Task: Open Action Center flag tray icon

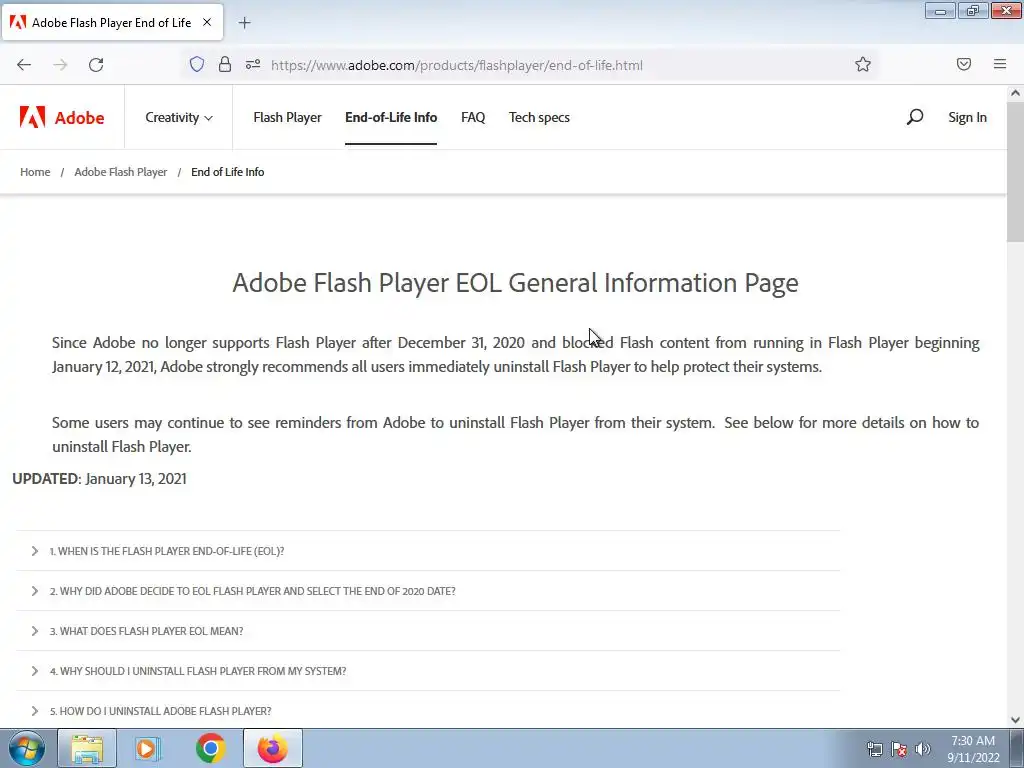Action: [899, 749]
